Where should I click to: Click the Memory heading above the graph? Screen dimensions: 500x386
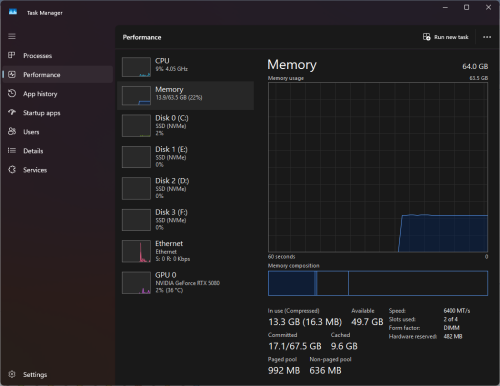[292, 65]
